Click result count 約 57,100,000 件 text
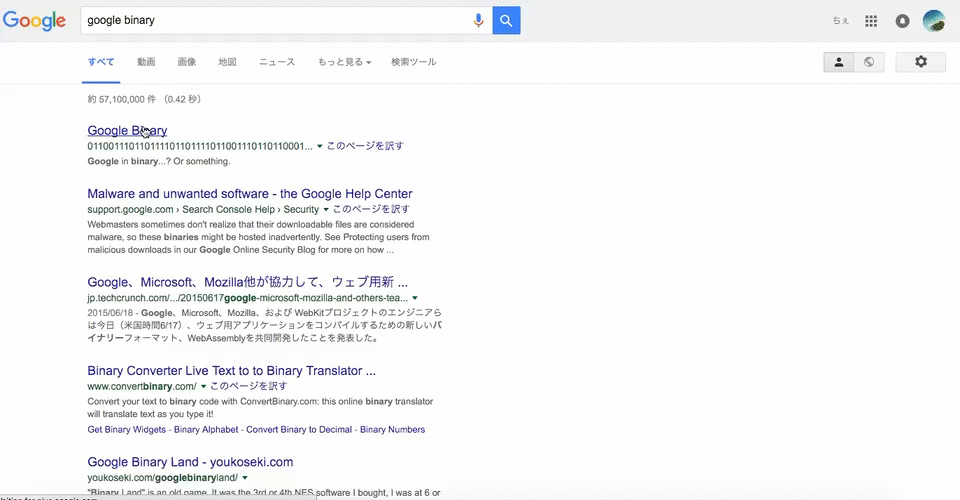The width and height of the screenshot is (960, 500). tap(121, 99)
